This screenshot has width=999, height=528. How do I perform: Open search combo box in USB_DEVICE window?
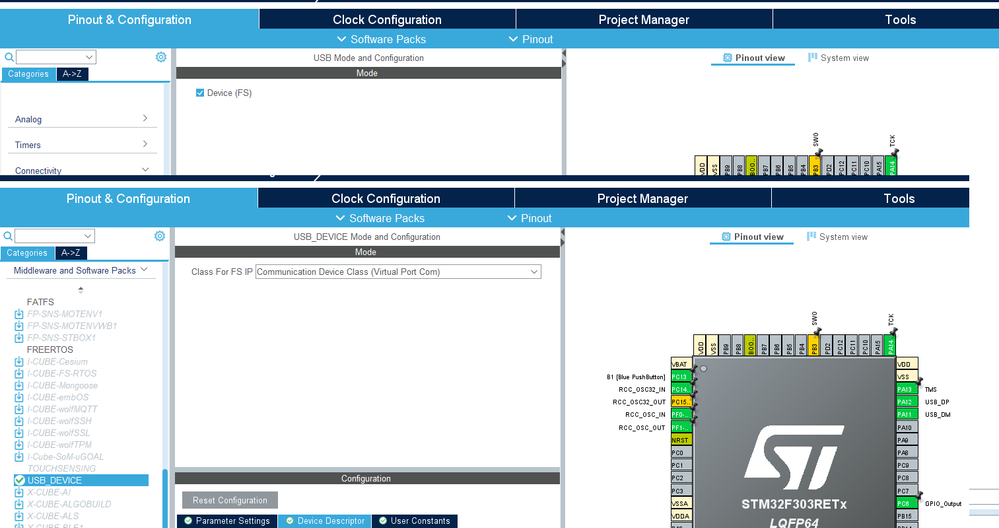coord(55,236)
